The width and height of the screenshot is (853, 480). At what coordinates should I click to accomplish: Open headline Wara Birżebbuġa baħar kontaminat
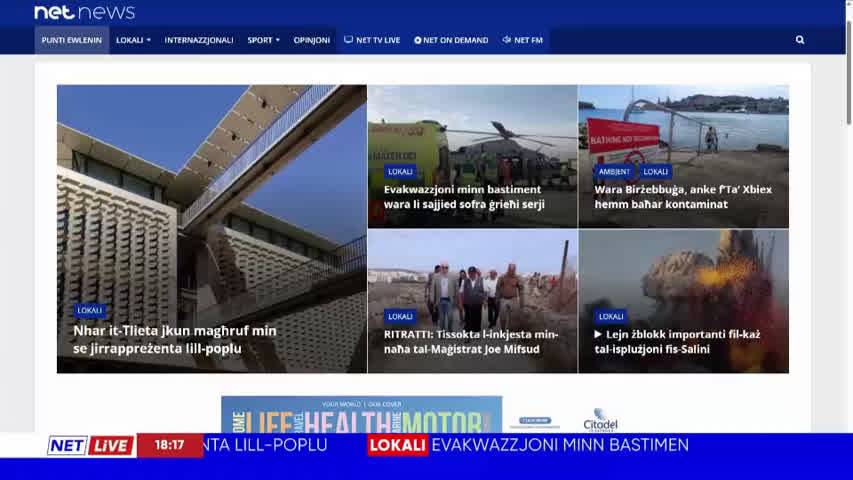tap(683, 197)
